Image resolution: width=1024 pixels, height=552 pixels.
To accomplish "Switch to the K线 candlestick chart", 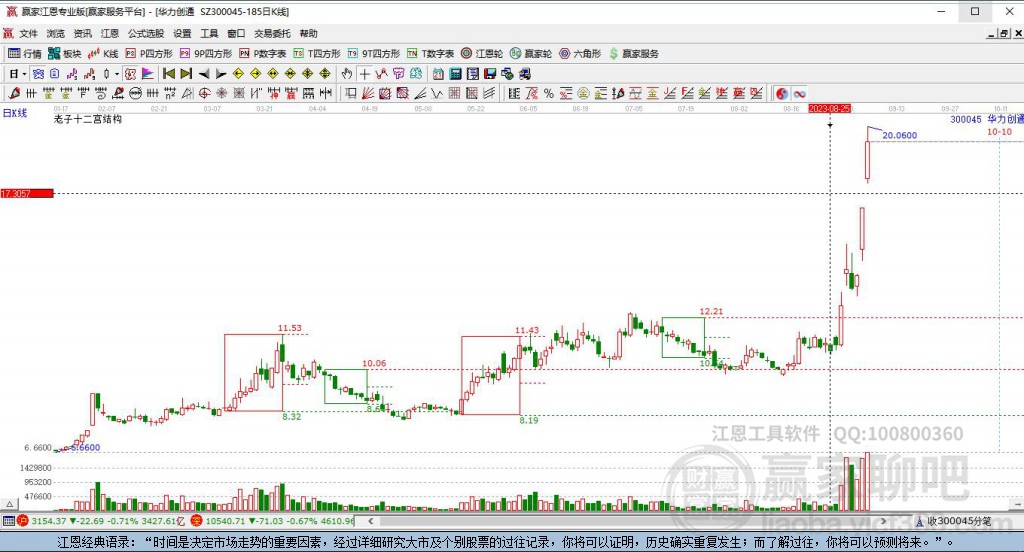I will [x=103, y=54].
